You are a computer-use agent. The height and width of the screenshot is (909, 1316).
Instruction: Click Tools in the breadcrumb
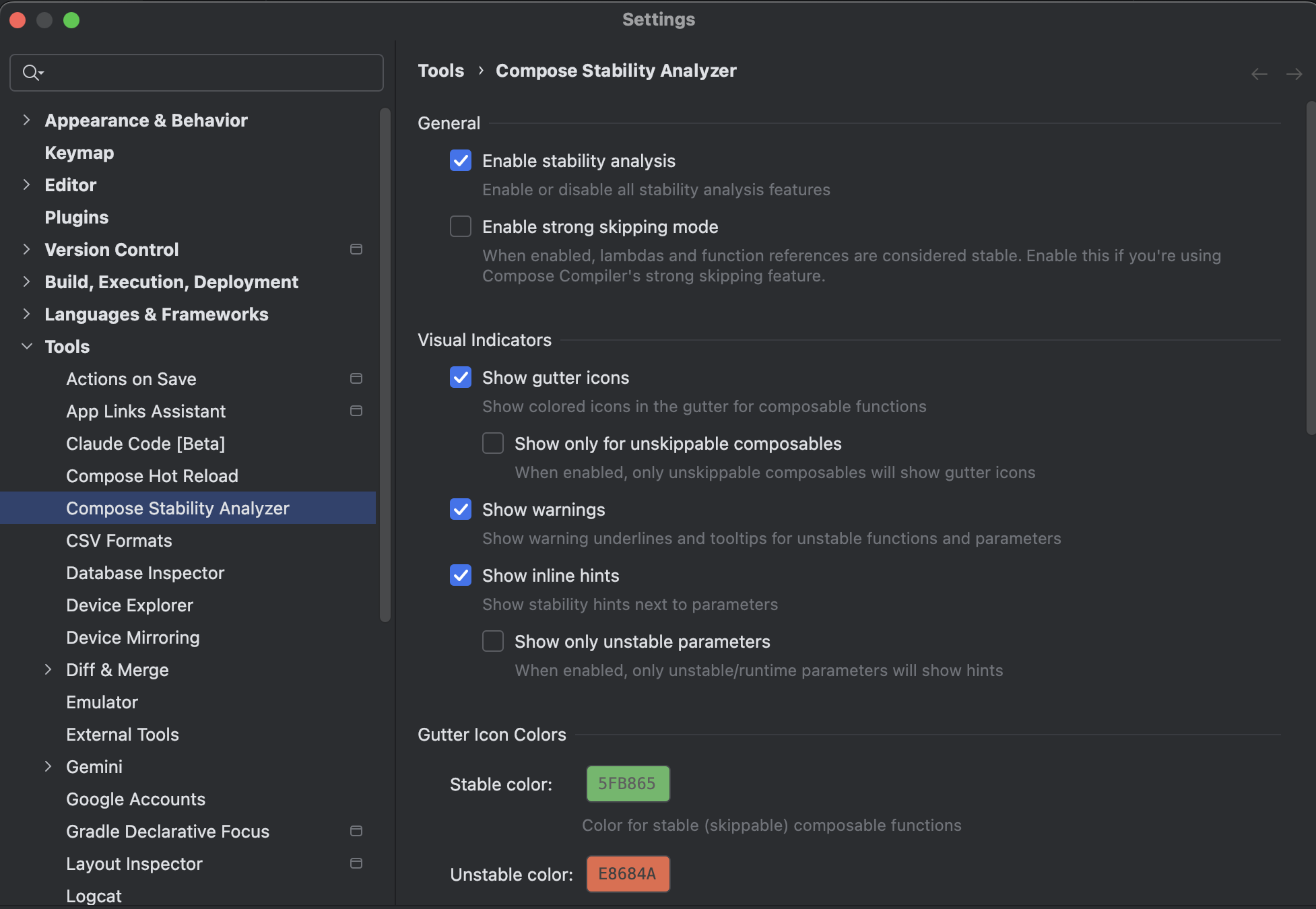[x=440, y=71]
